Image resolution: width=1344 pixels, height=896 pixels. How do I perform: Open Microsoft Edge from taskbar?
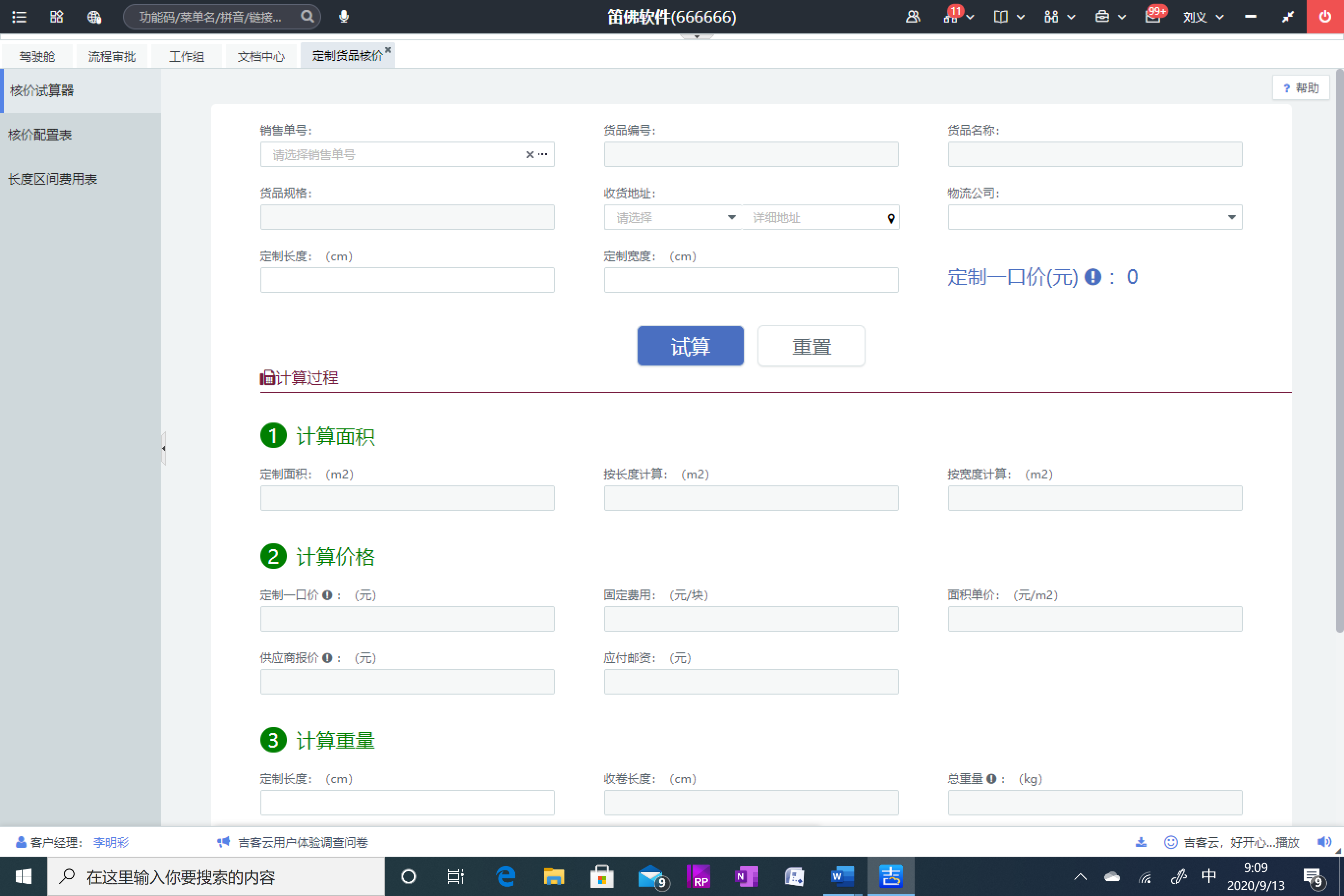point(505,876)
